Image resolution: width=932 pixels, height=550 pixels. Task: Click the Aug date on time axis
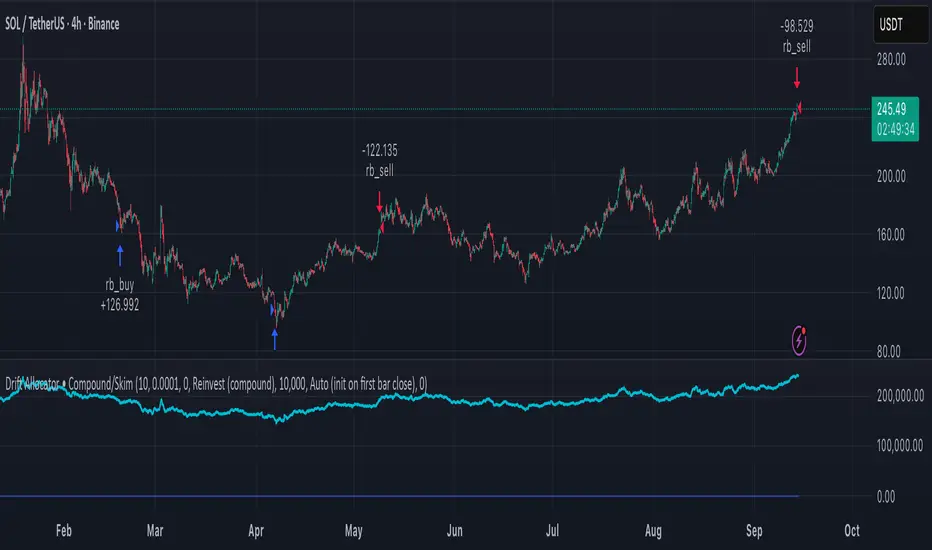(653, 530)
